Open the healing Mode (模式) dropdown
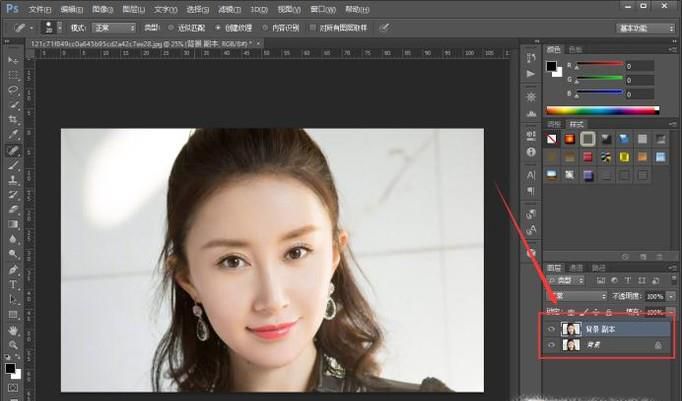 click(114, 28)
